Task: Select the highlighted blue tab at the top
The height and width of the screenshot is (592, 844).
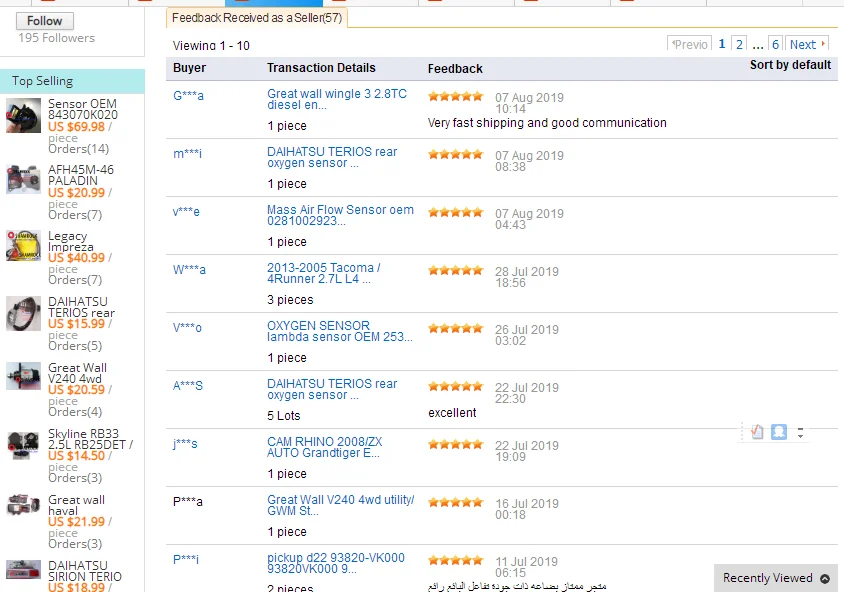Action: point(270,3)
